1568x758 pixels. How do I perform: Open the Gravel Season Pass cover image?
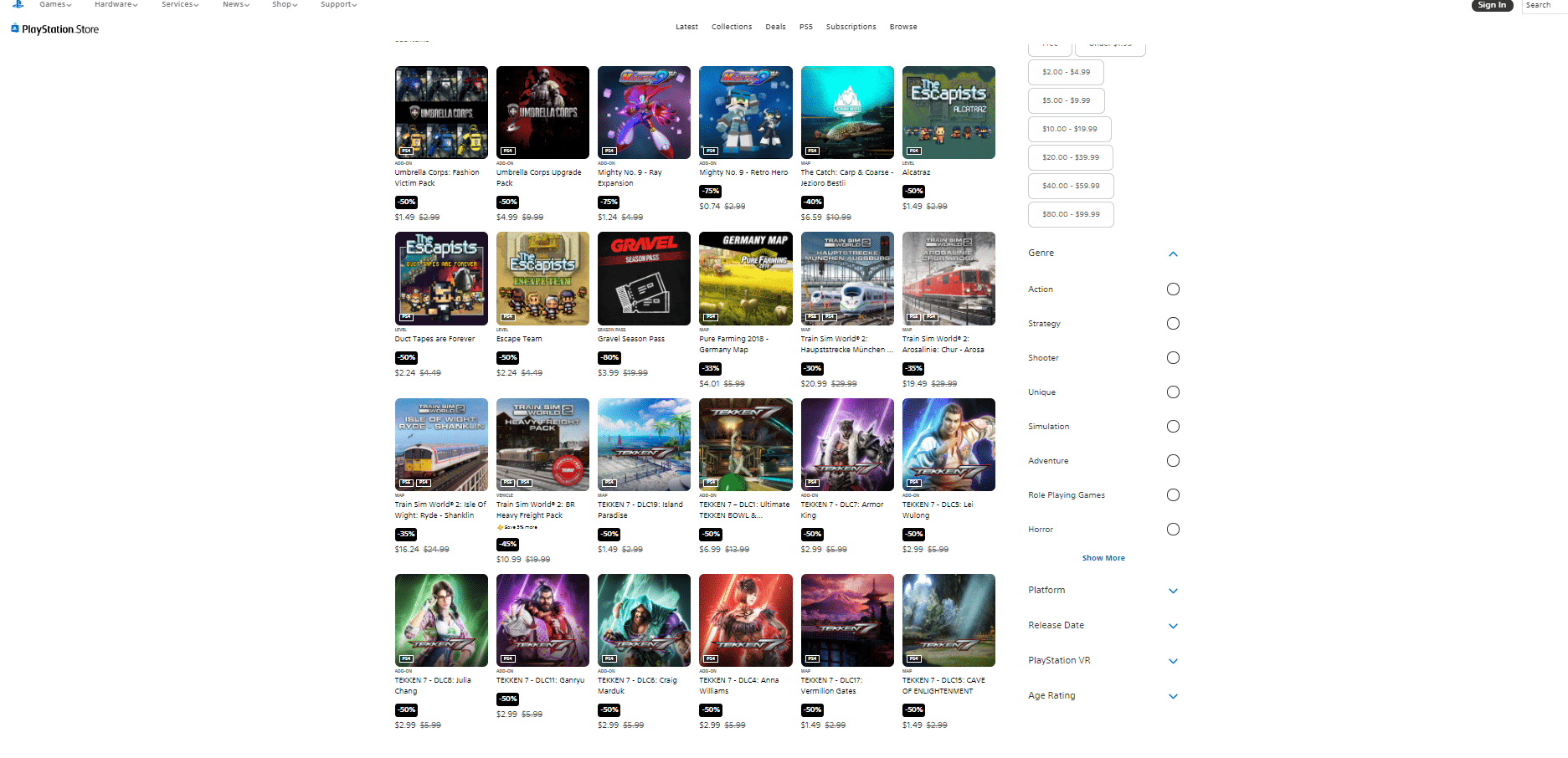(x=644, y=279)
